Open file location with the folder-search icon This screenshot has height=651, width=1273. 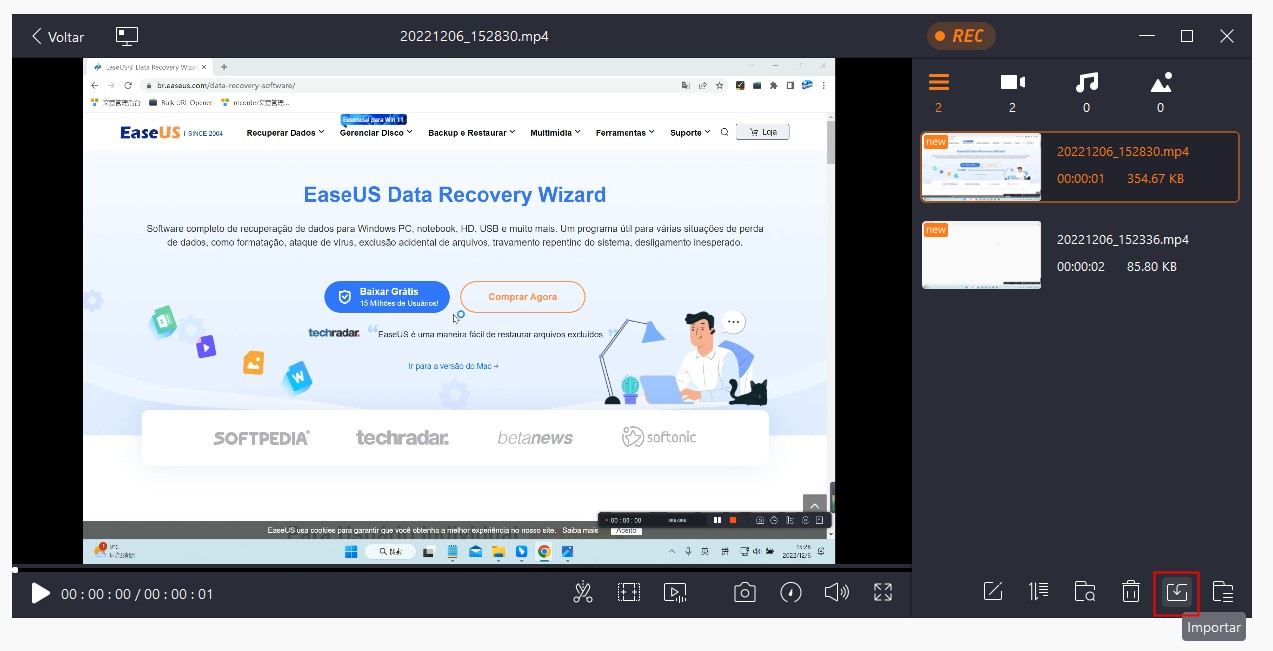[x=1085, y=591]
